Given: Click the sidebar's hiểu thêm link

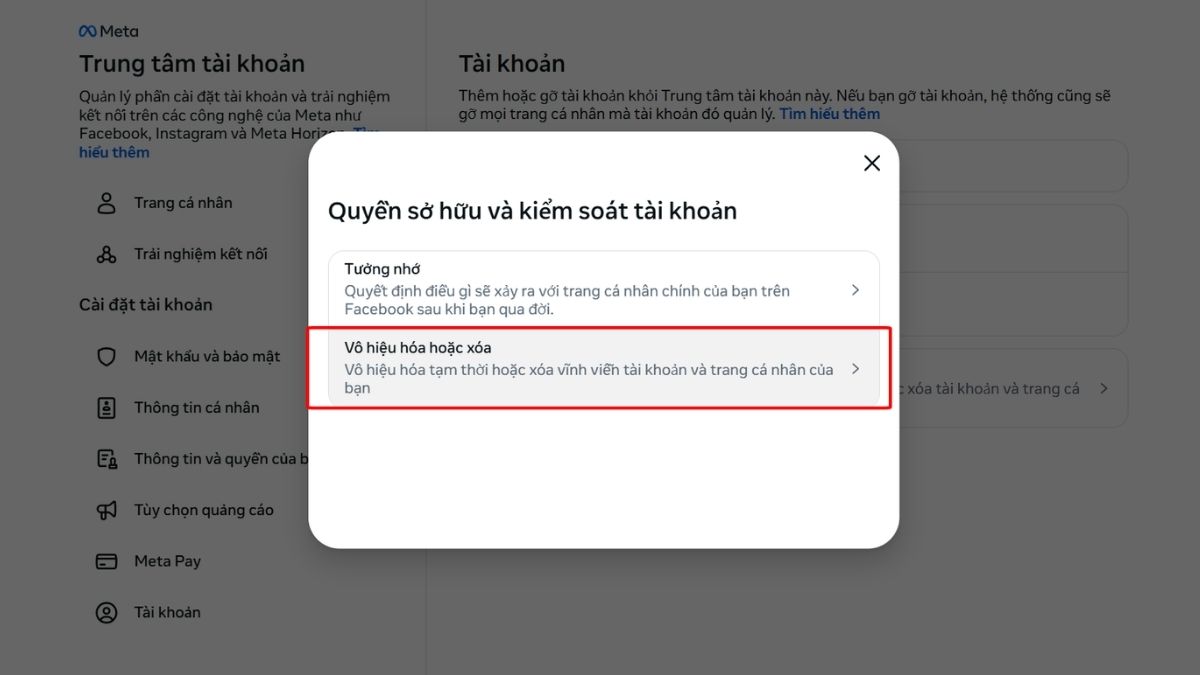Looking at the screenshot, I should click(x=114, y=152).
